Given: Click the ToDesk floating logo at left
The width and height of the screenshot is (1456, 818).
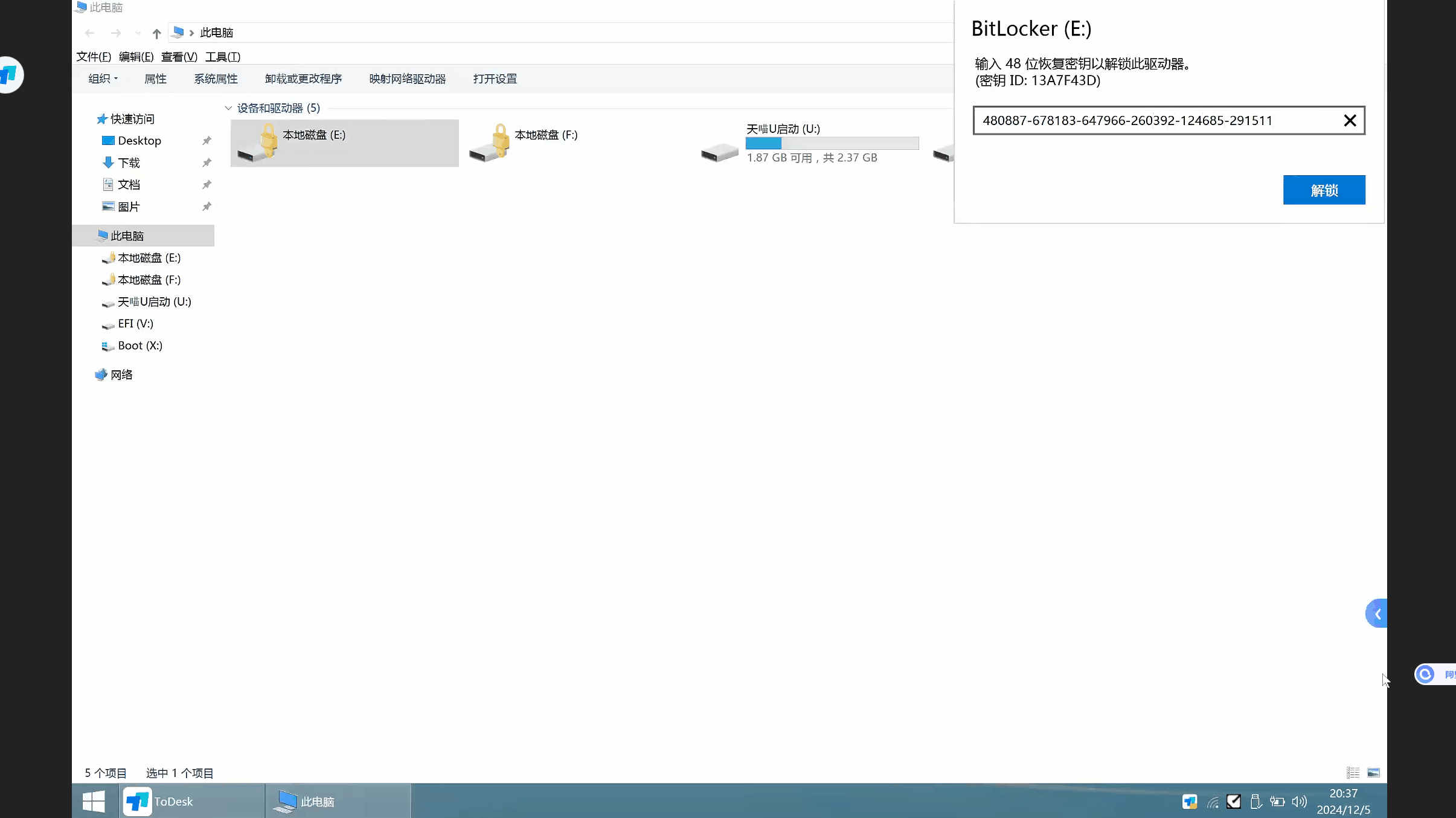Looking at the screenshot, I should coord(10,75).
